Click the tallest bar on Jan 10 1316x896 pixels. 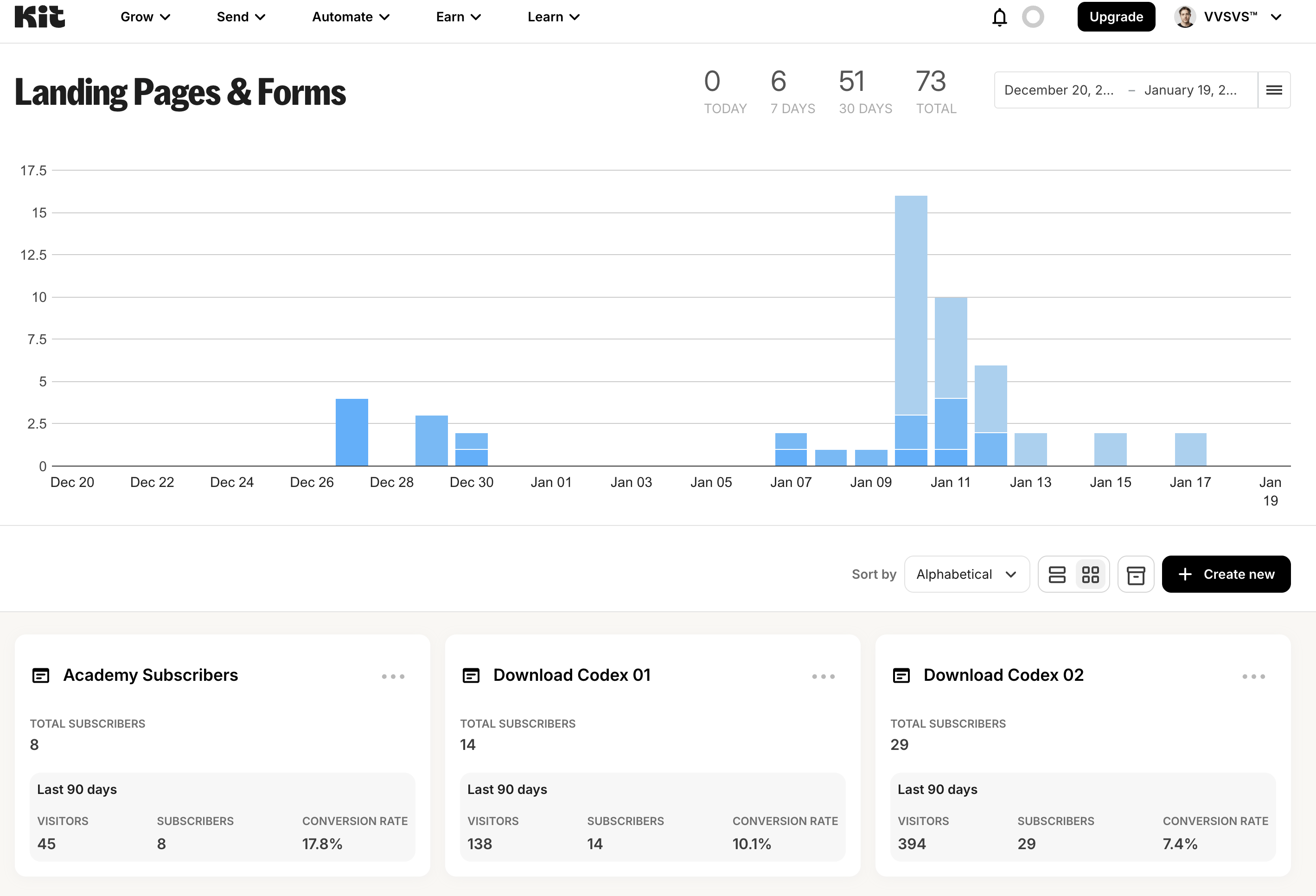coord(911,306)
